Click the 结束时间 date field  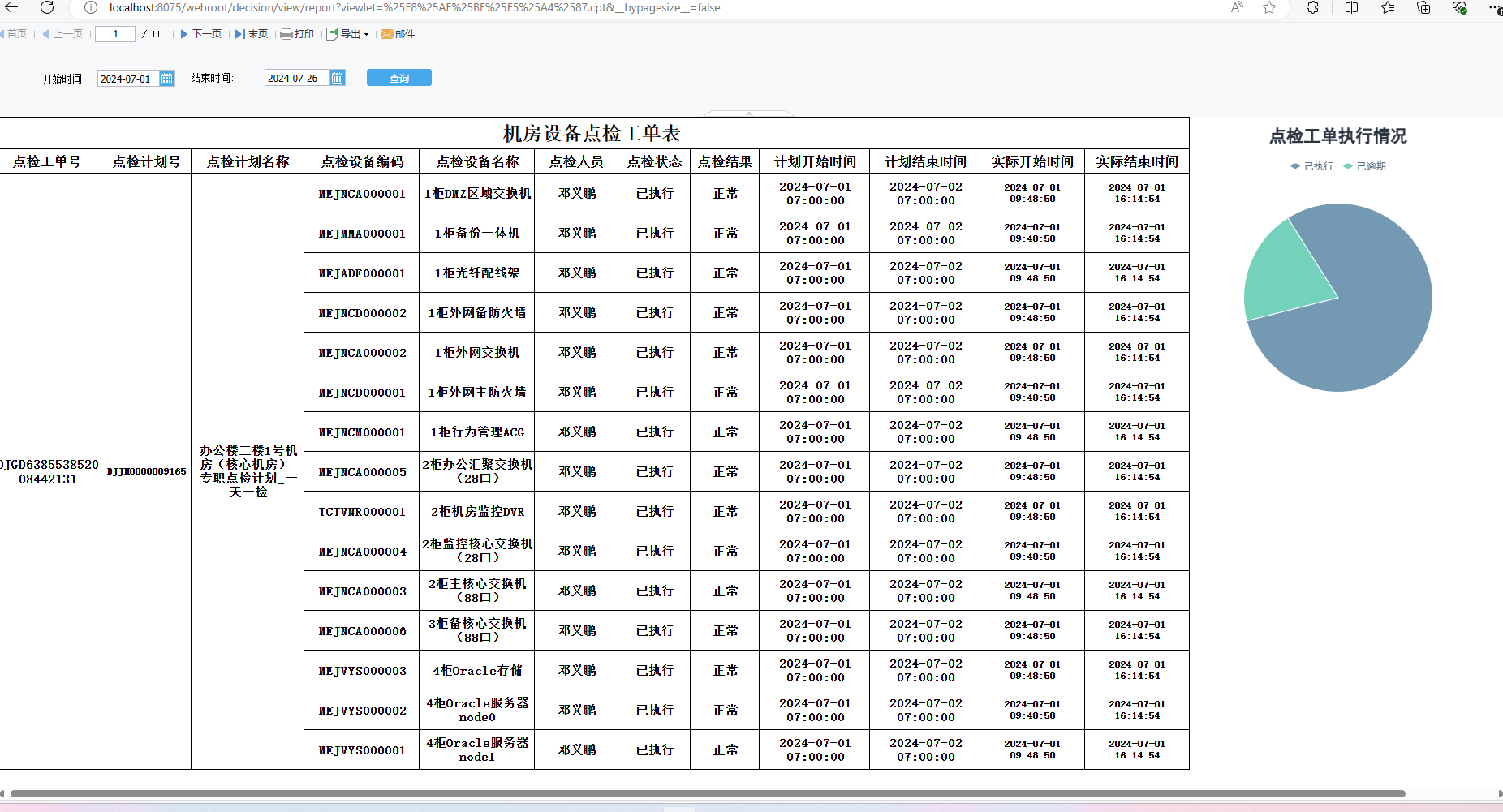(x=296, y=78)
